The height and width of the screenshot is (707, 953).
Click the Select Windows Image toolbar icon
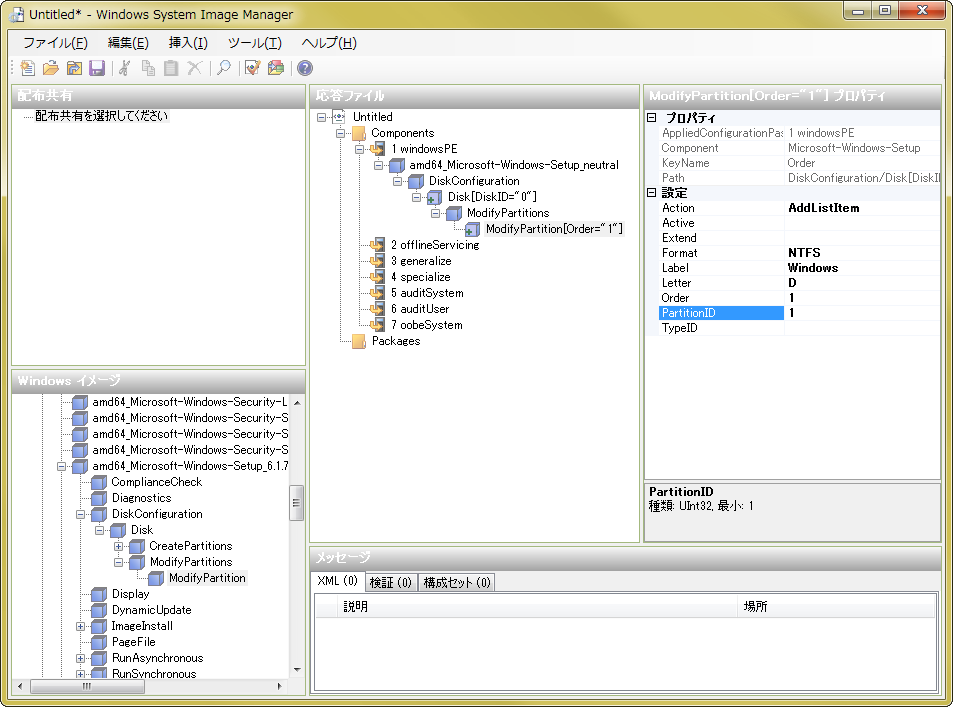coord(74,68)
